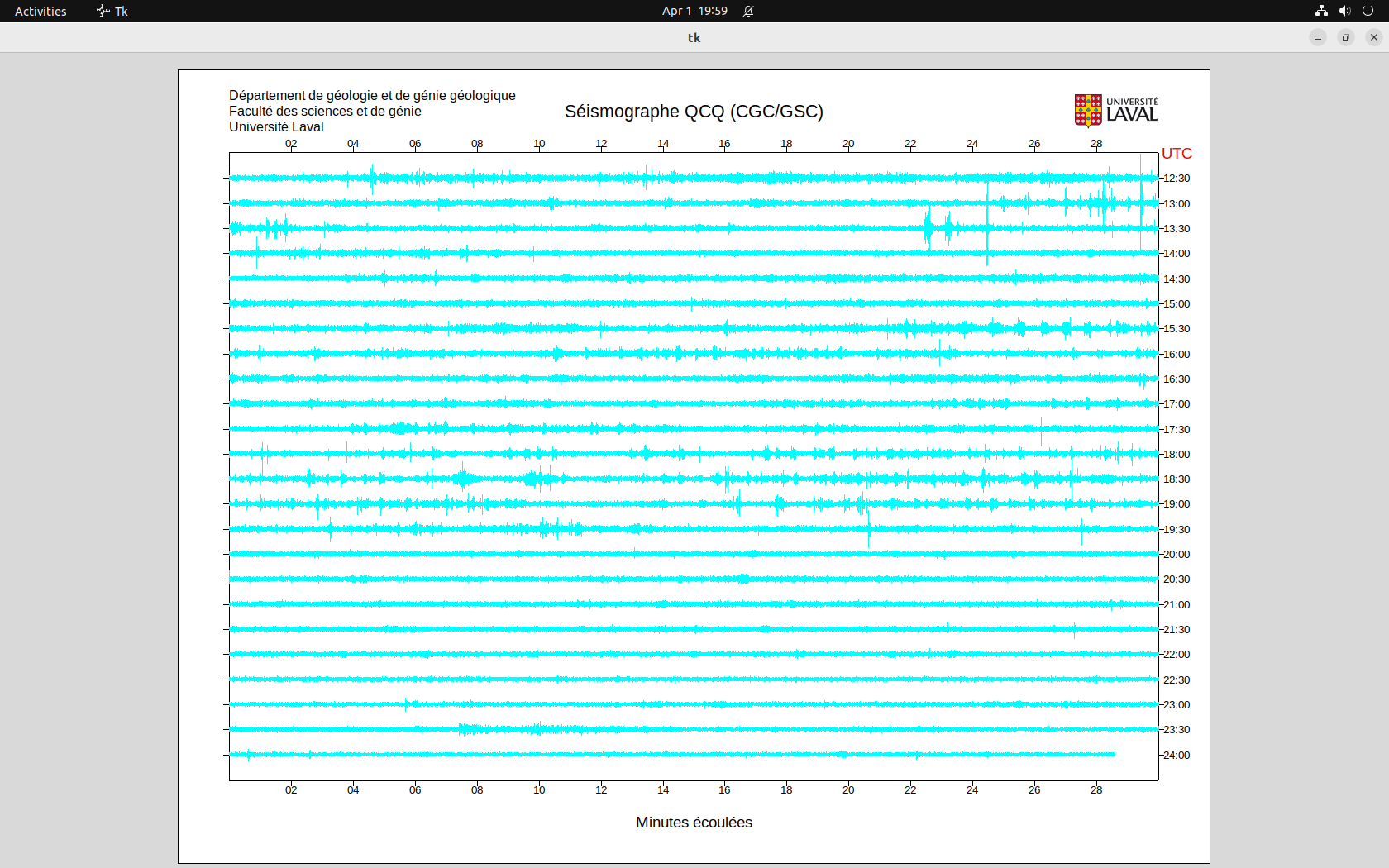The width and height of the screenshot is (1389, 868).
Task: Close the tk window
Action: point(1374,37)
